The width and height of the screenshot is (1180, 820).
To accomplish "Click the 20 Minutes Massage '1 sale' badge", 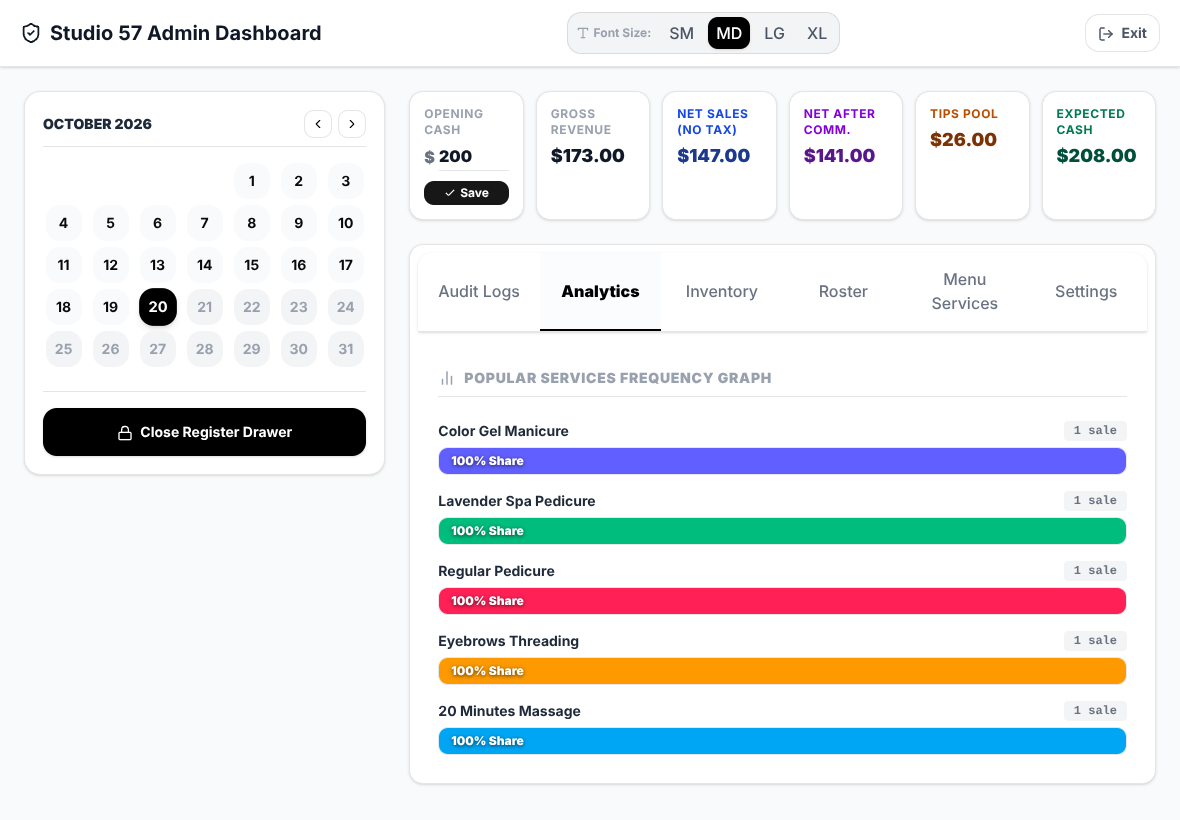I will coord(1095,710).
